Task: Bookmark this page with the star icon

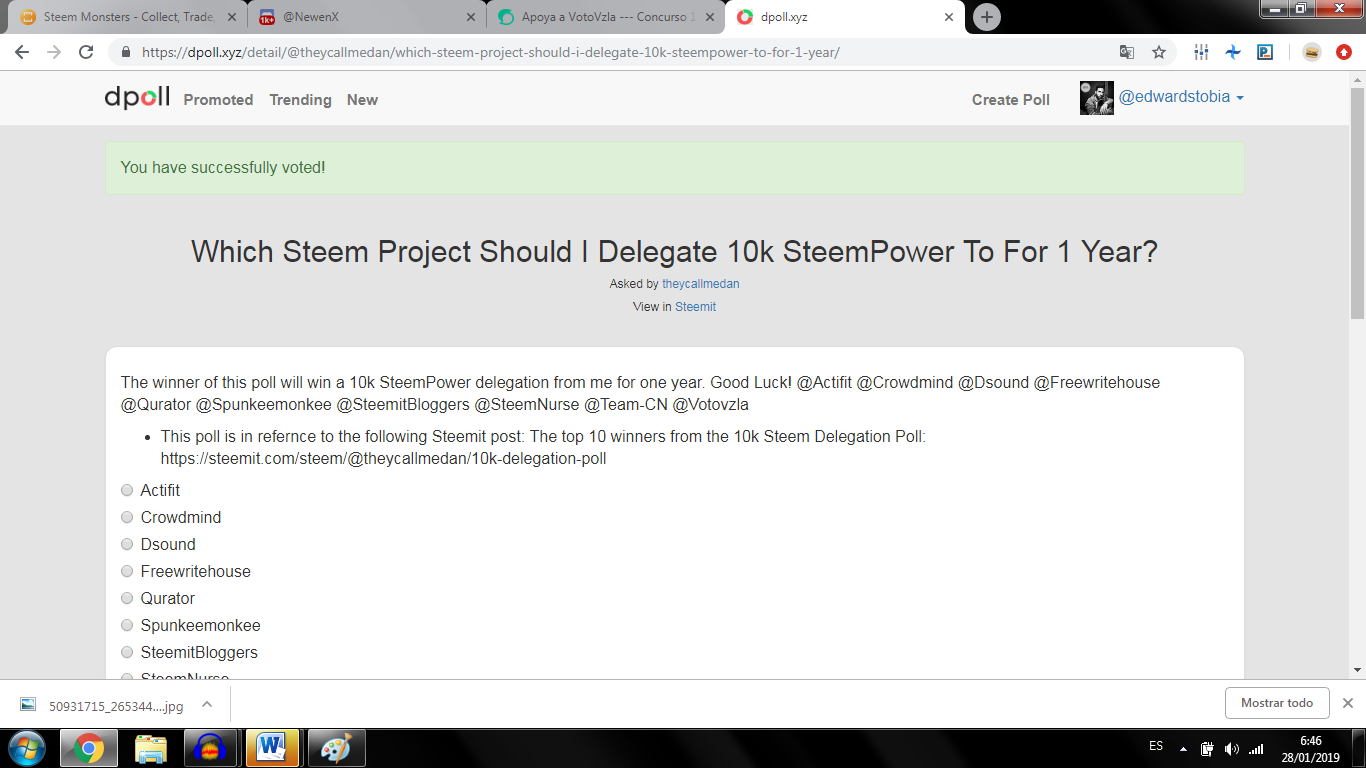Action: coord(1159,52)
